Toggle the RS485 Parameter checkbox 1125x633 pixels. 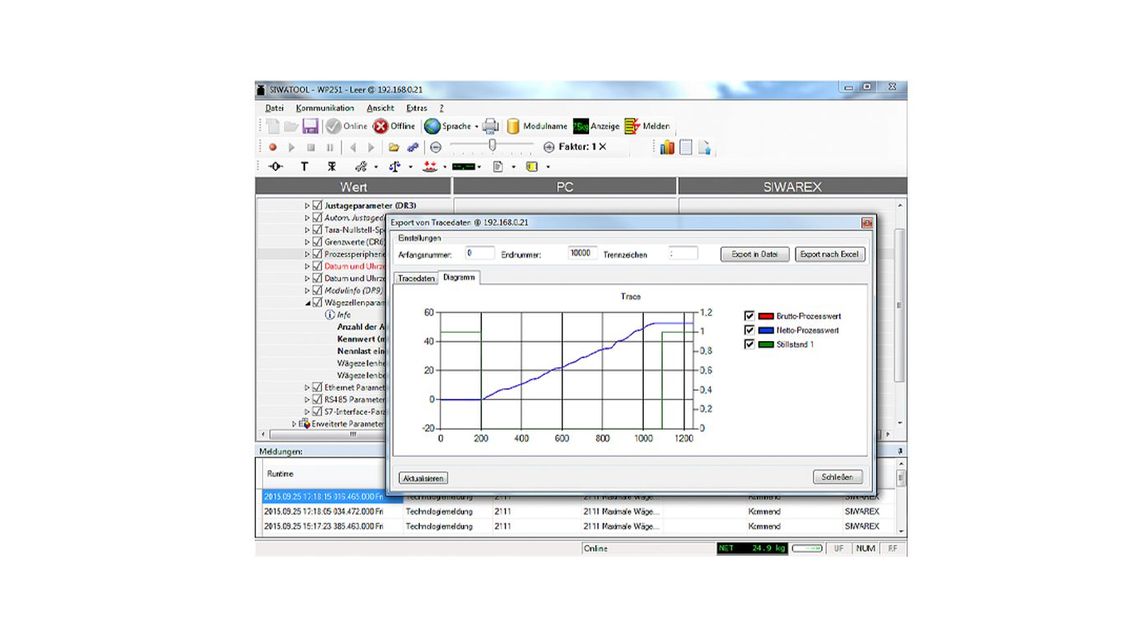317,400
